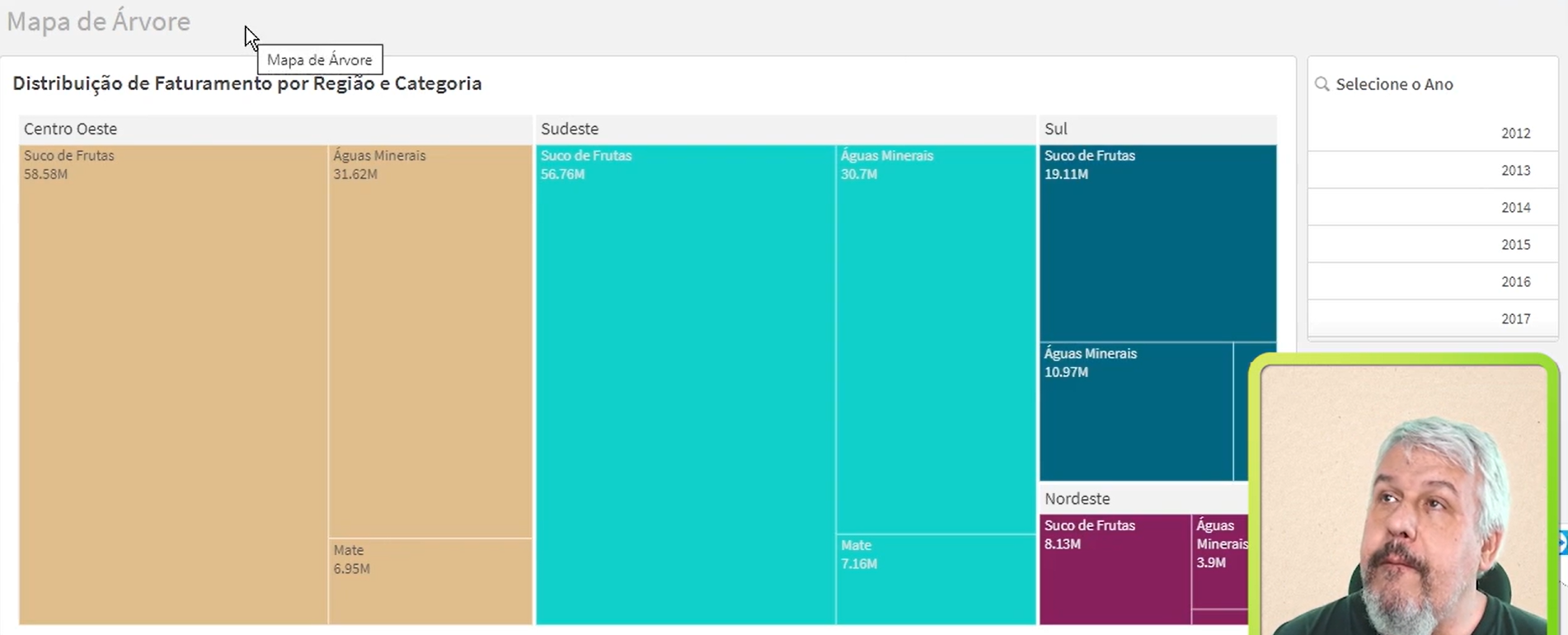Viewport: 1568px width, 635px height.
Task: Click the Sul region header
Action: tap(1157, 129)
